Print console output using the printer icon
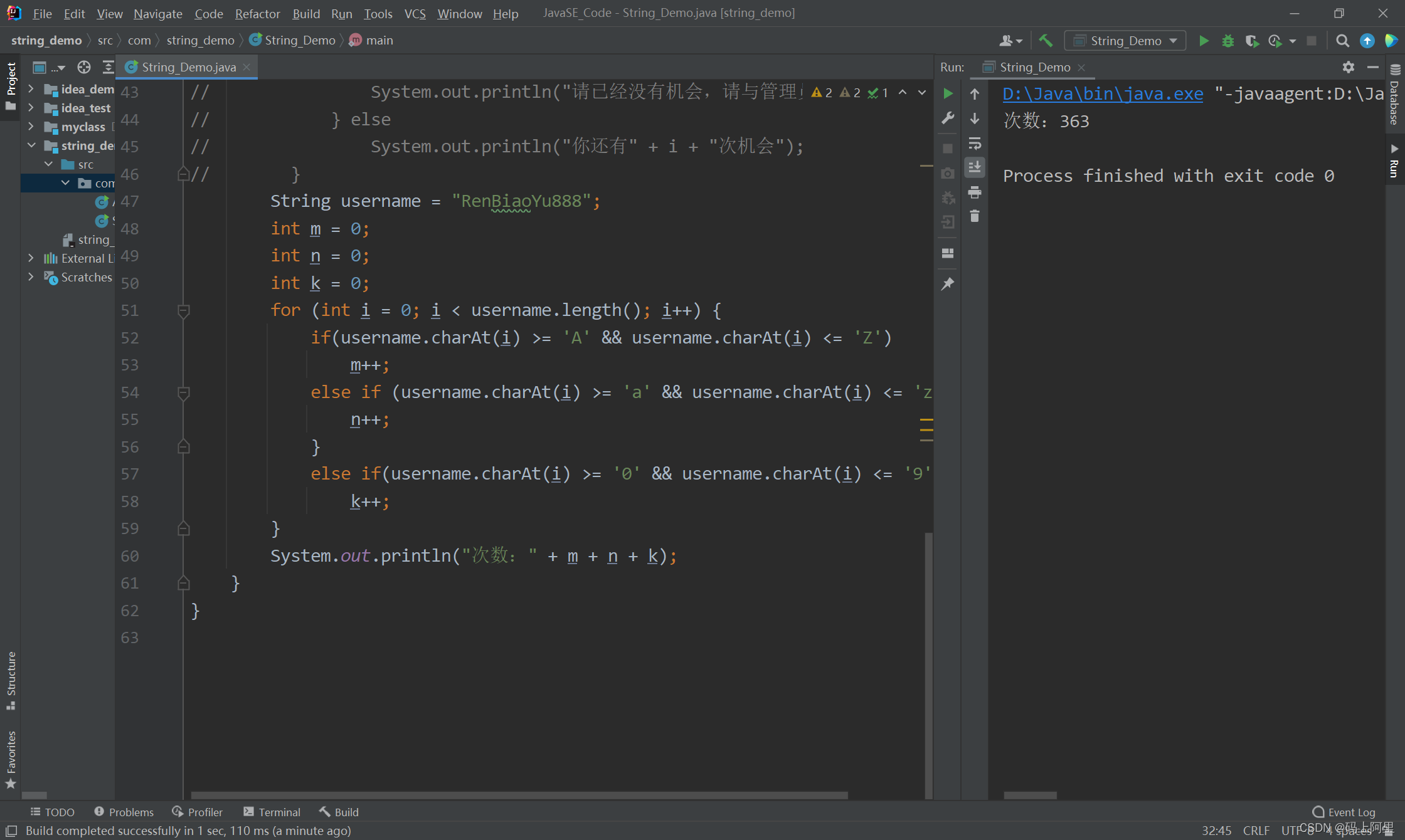 point(974,192)
